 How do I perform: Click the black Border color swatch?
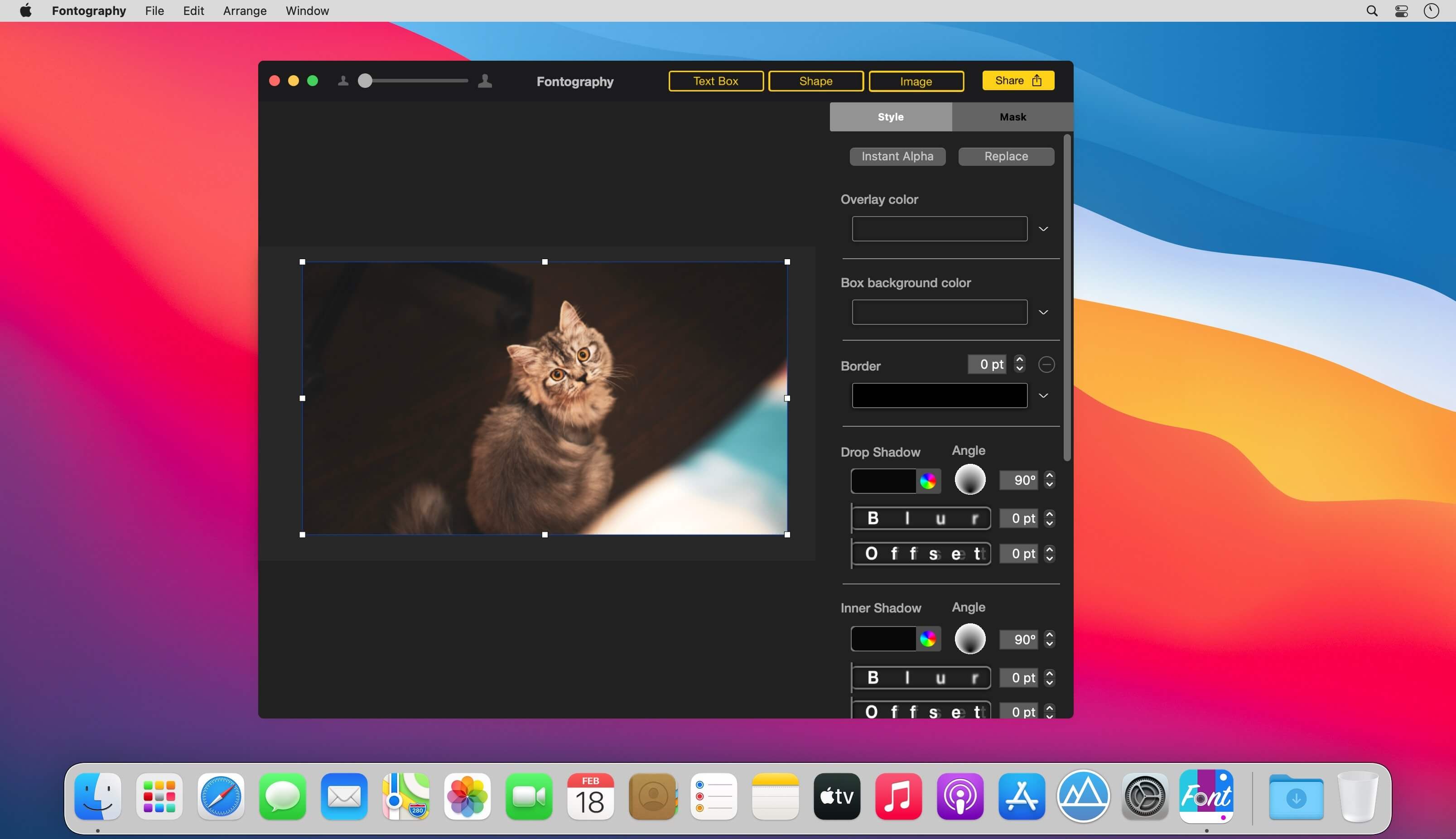point(939,395)
